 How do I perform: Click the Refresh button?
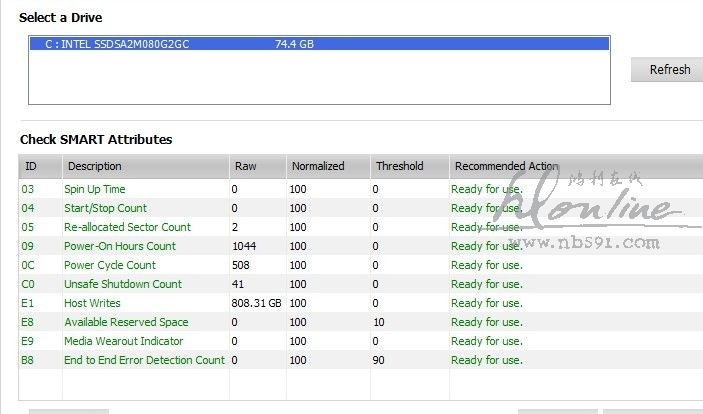[668, 70]
